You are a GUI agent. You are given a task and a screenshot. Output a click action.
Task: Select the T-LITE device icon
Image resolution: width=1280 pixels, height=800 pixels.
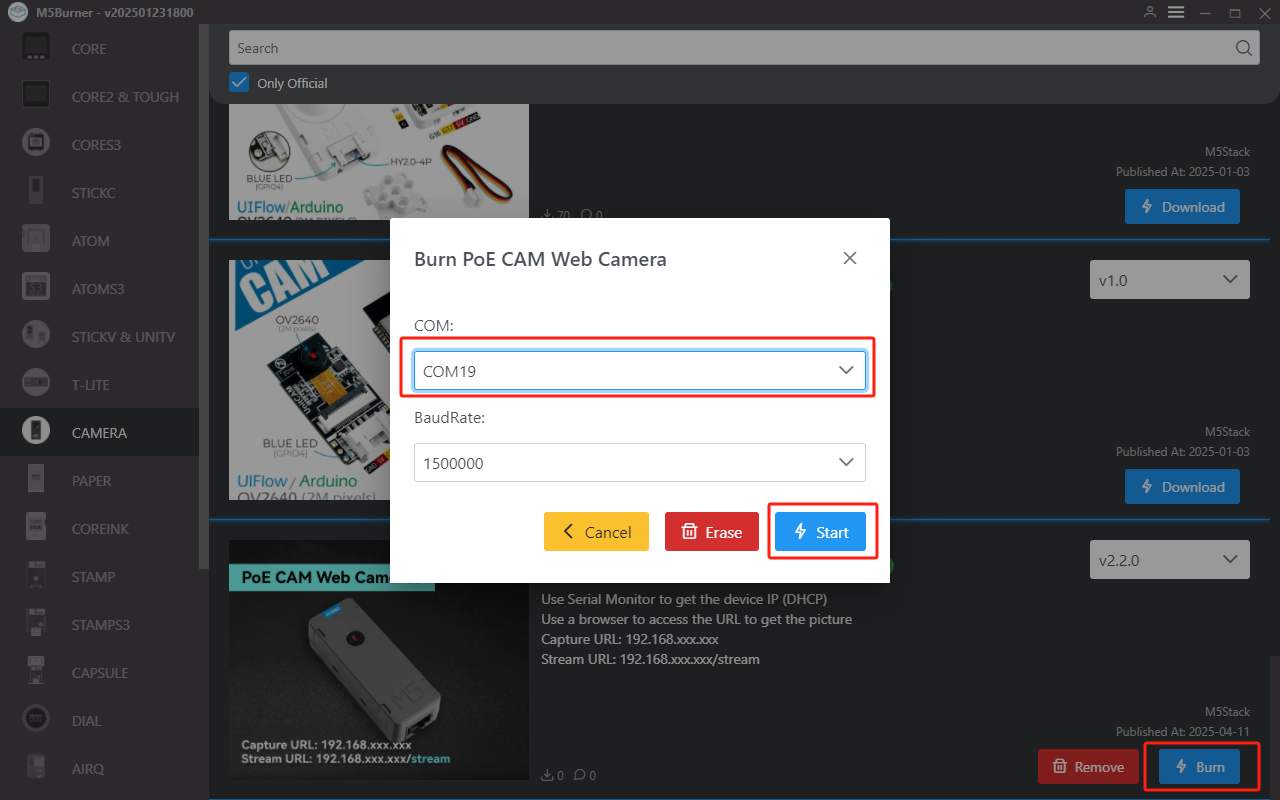tap(36, 384)
